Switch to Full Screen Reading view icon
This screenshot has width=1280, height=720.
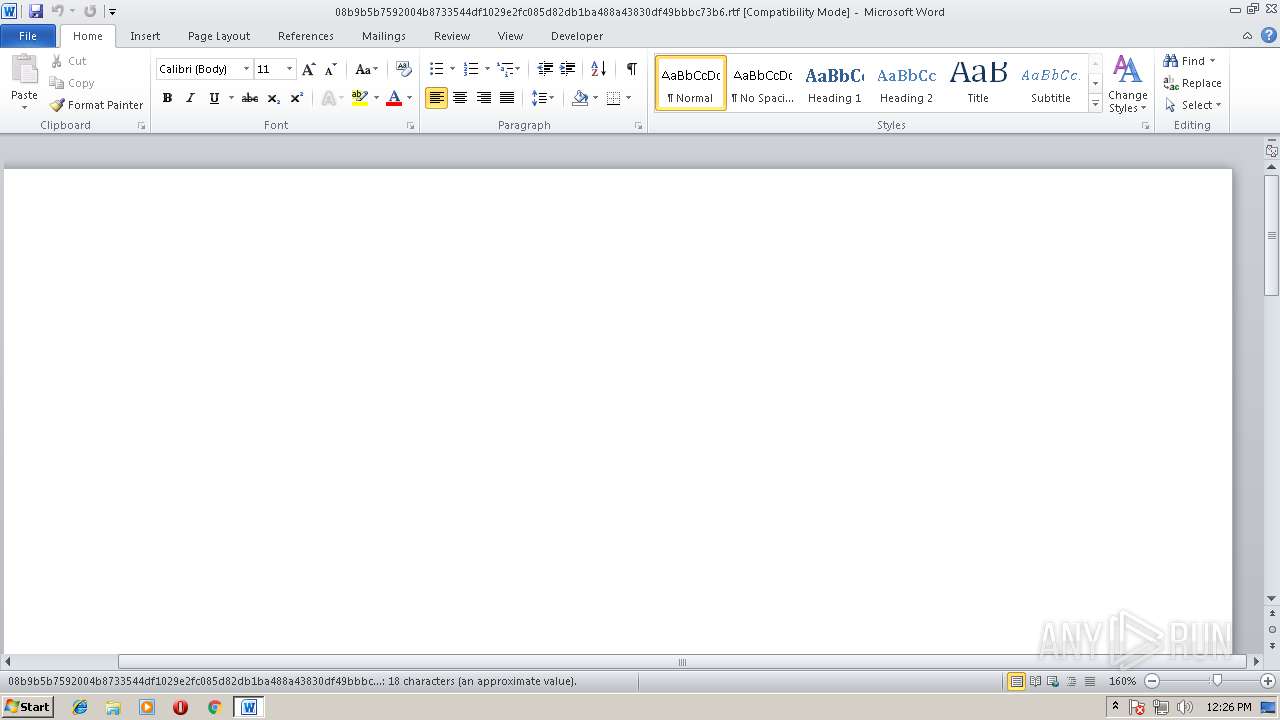coord(1035,681)
